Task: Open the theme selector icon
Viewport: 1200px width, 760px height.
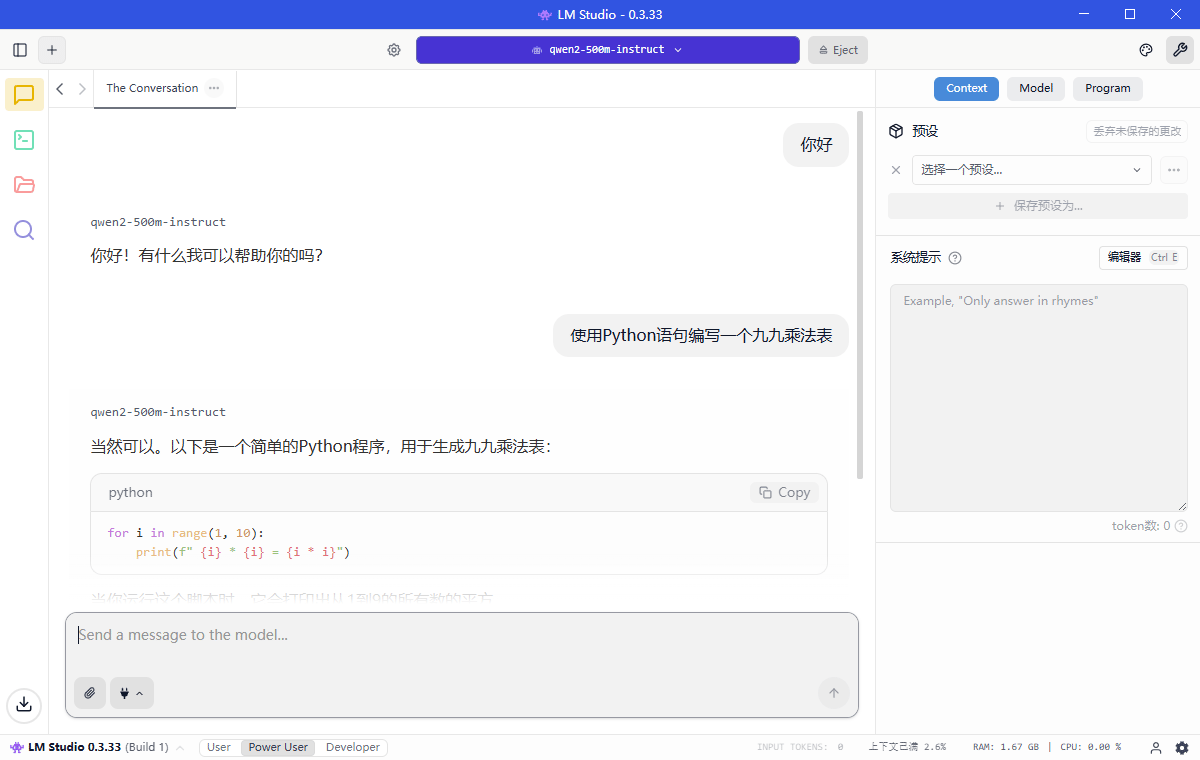Action: pyautogui.click(x=1145, y=49)
